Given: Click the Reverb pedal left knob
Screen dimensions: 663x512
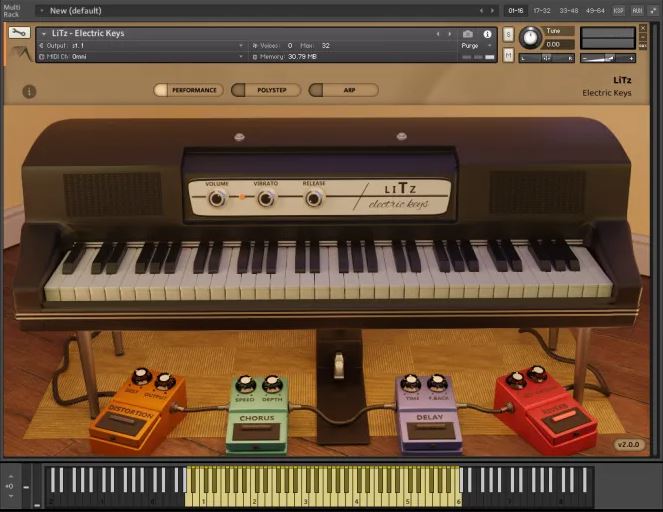Looking at the screenshot, I should 516,380.
